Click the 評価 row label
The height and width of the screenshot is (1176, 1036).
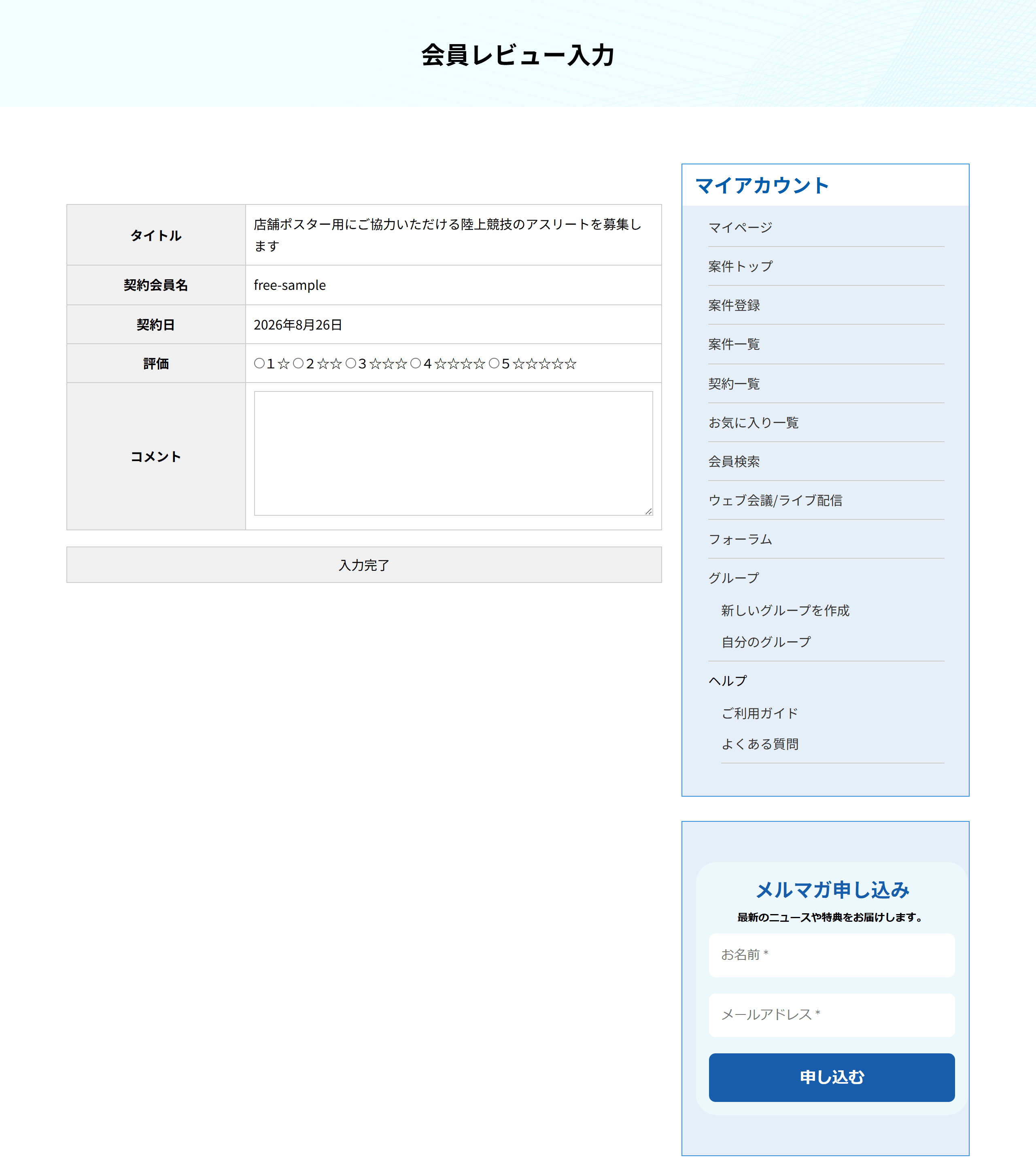coord(156,364)
